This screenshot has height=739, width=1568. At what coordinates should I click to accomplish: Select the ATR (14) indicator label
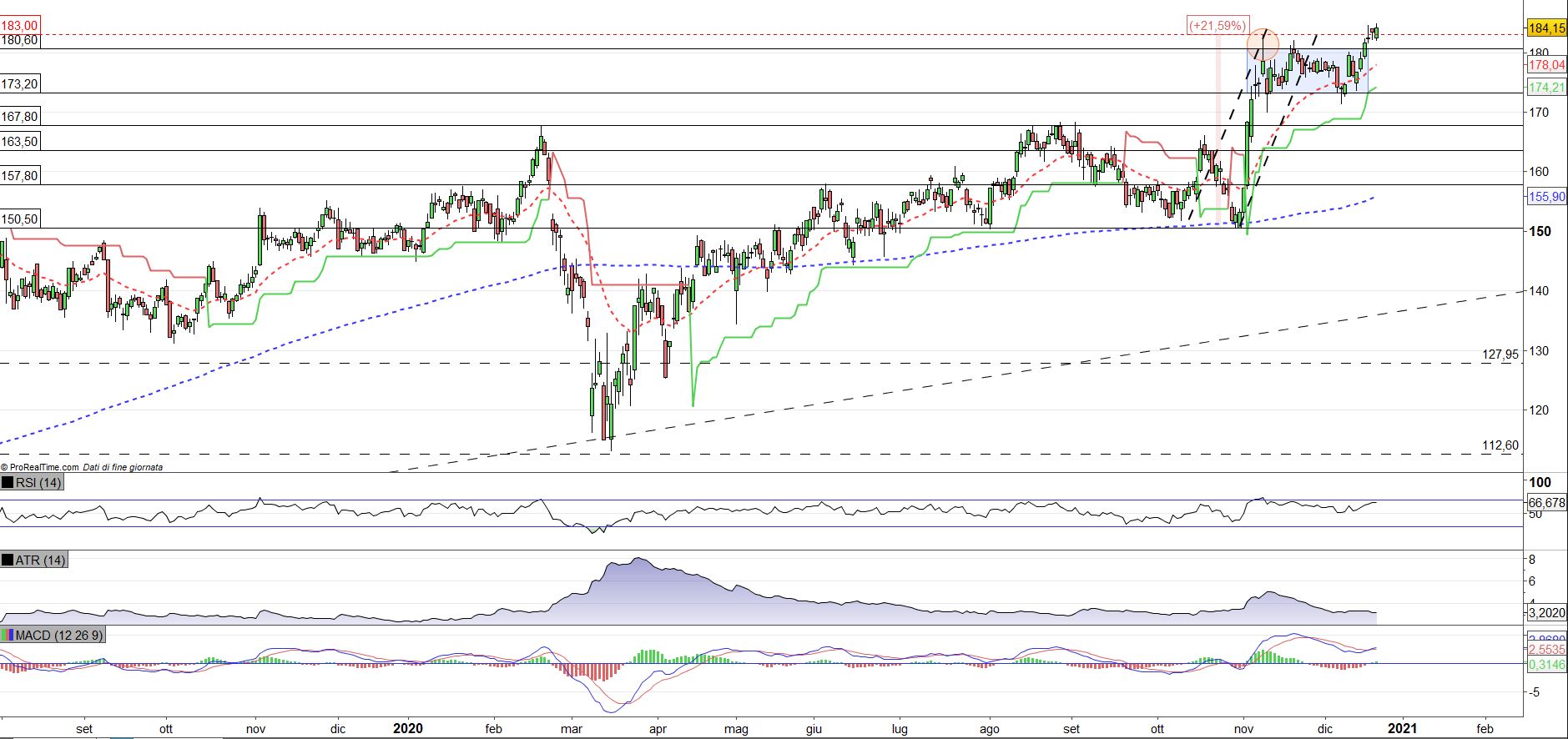(40, 561)
